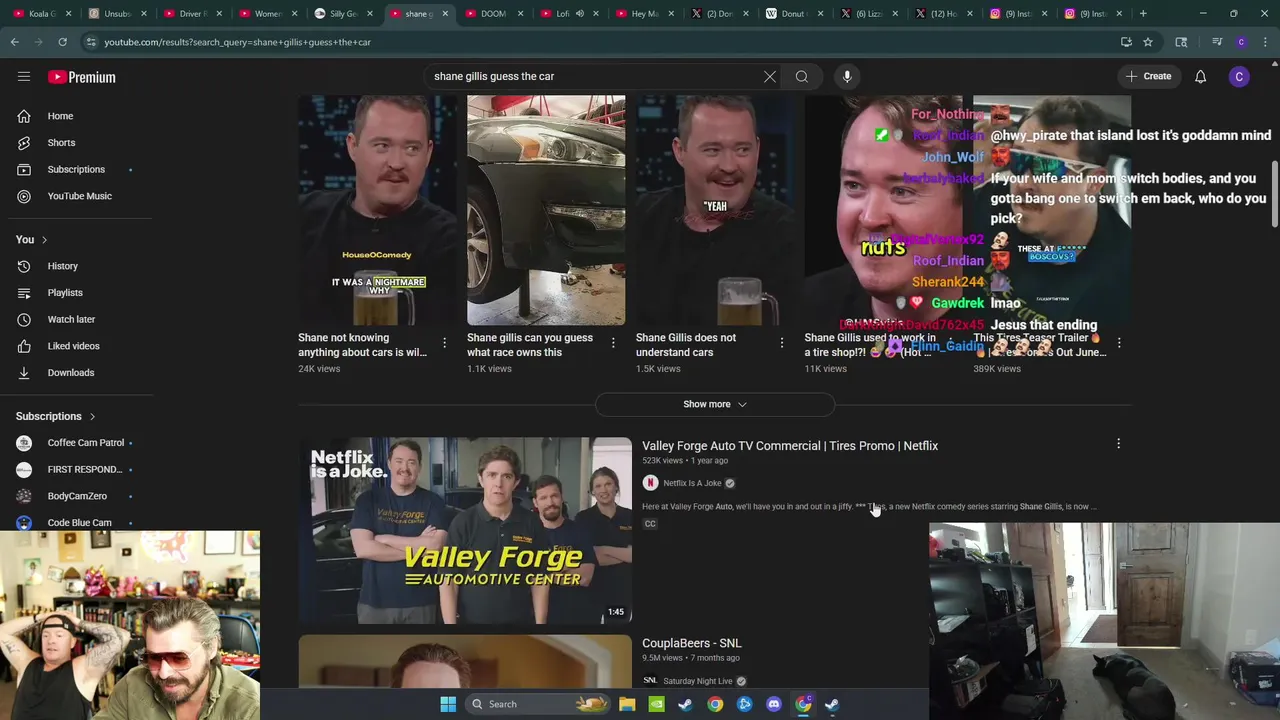Open Valley Forge Auto TV Commercial title link
Viewport: 1280px width, 720px height.
tap(790, 446)
